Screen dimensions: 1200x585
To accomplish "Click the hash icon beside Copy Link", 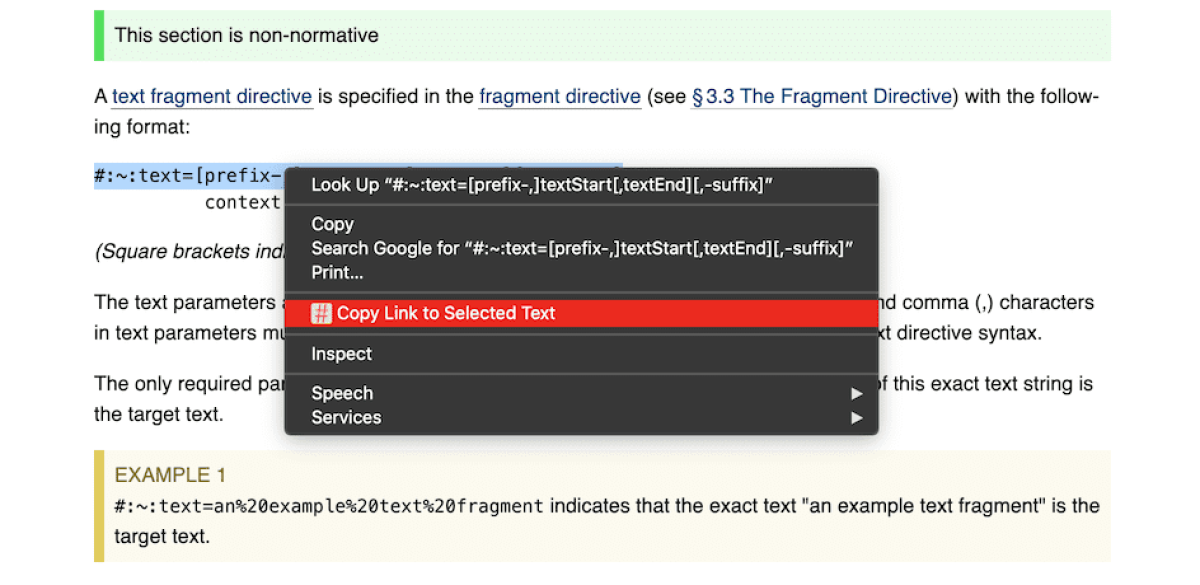I will (321, 314).
